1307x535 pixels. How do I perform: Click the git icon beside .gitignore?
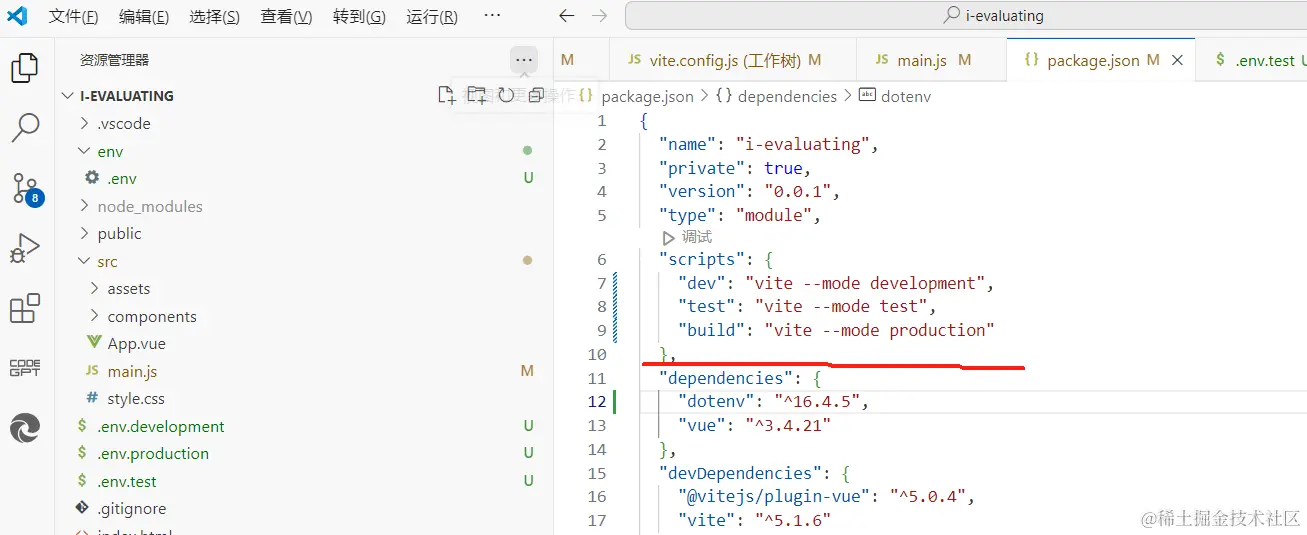pos(82,508)
